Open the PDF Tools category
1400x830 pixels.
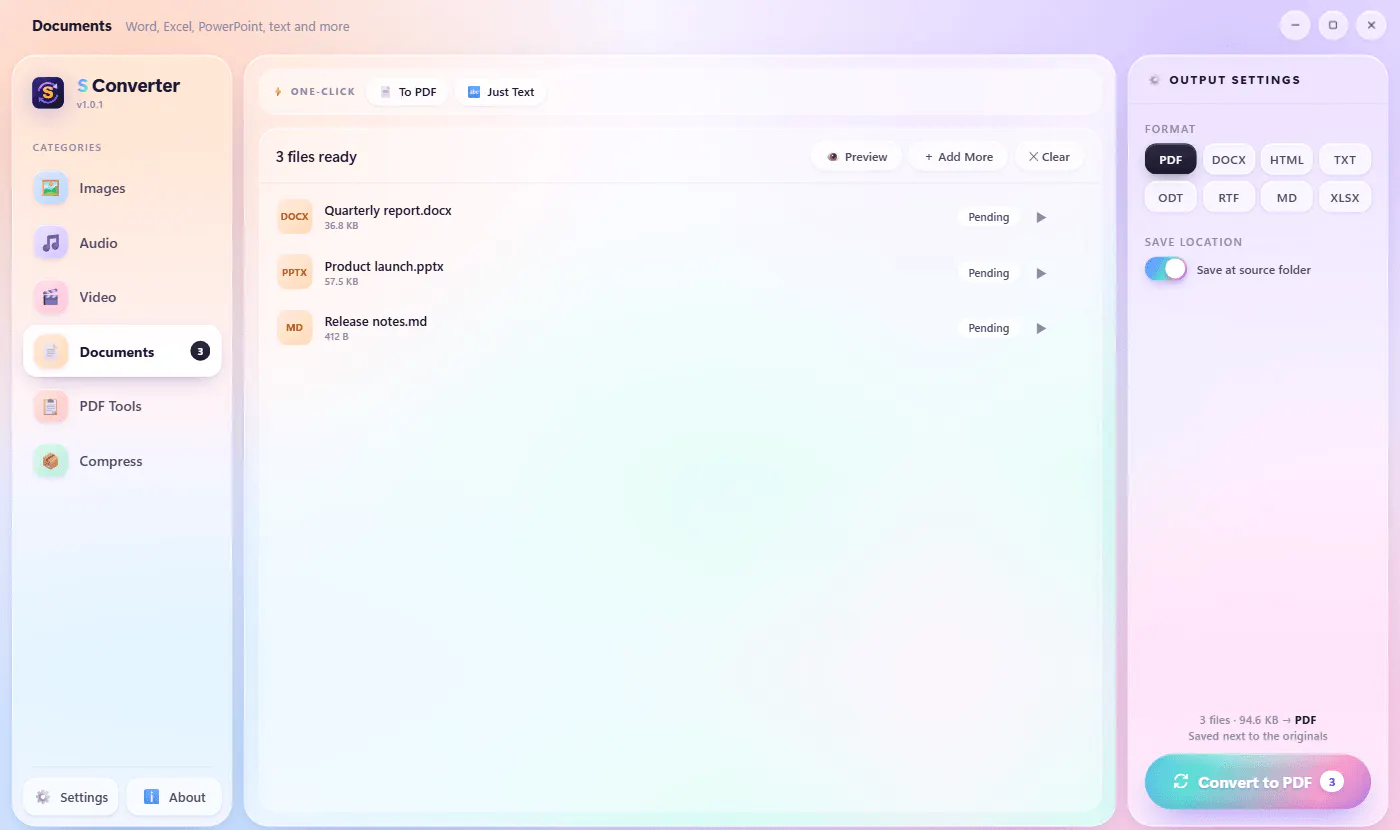(122, 406)
